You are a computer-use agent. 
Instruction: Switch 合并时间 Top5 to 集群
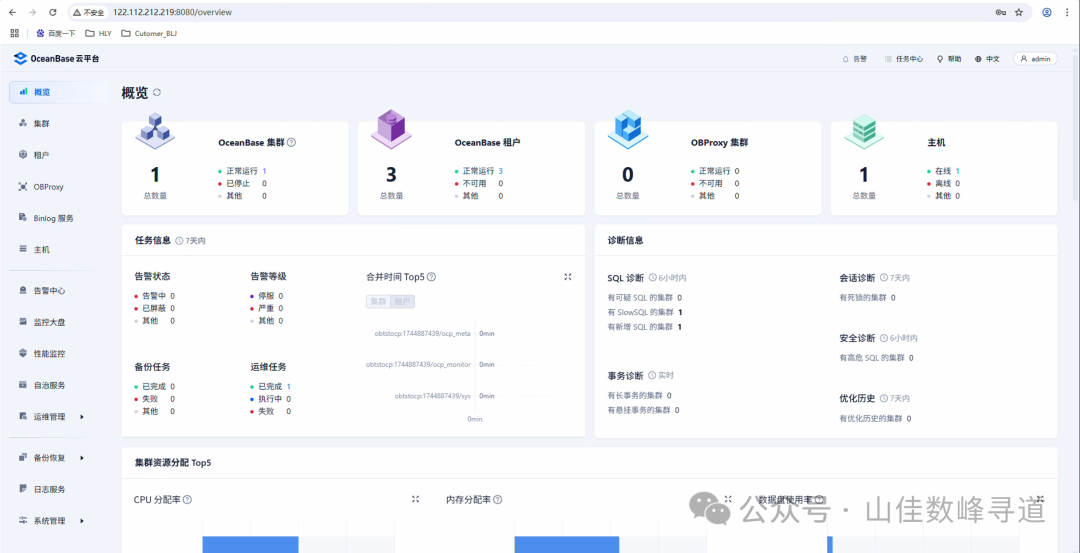point(378,302)
